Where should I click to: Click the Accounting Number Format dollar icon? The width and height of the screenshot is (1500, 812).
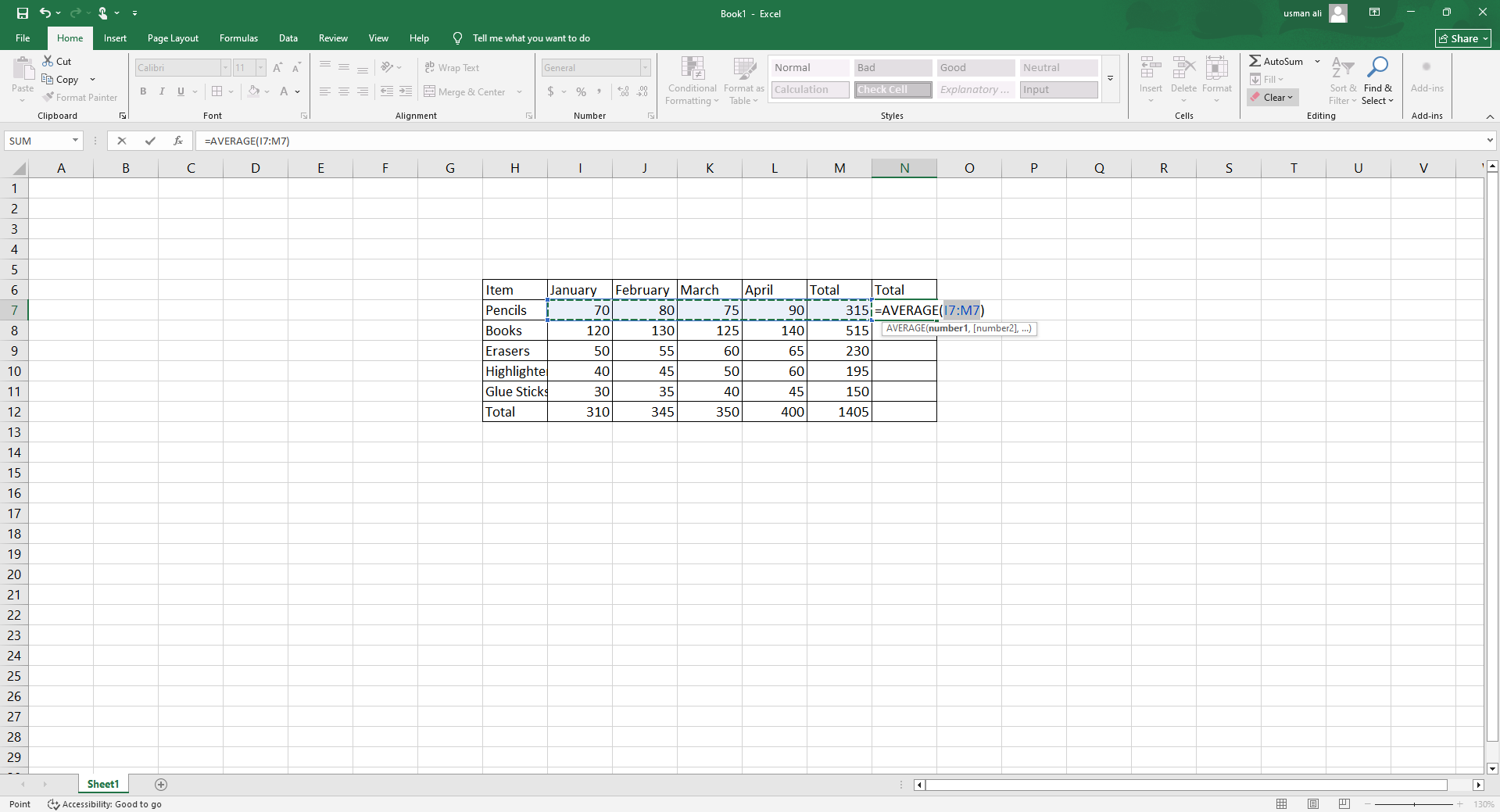[x=550, y=91]
